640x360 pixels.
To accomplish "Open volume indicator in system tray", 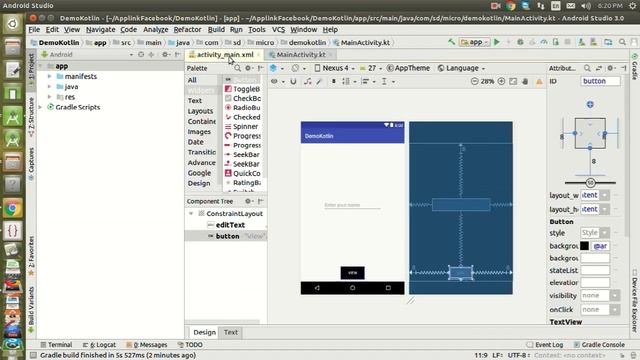I will [x=586, y=6].
